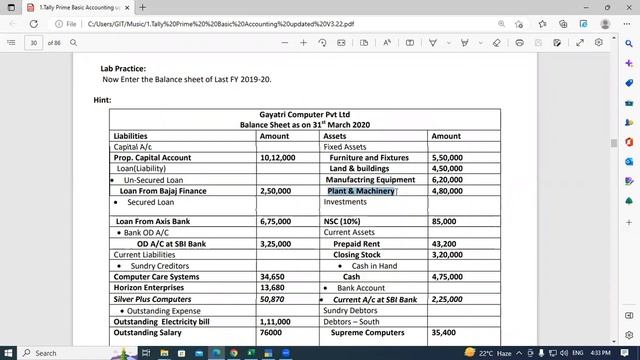Show hidden system tray icons
Screen dimensions: 640x360
519,353
